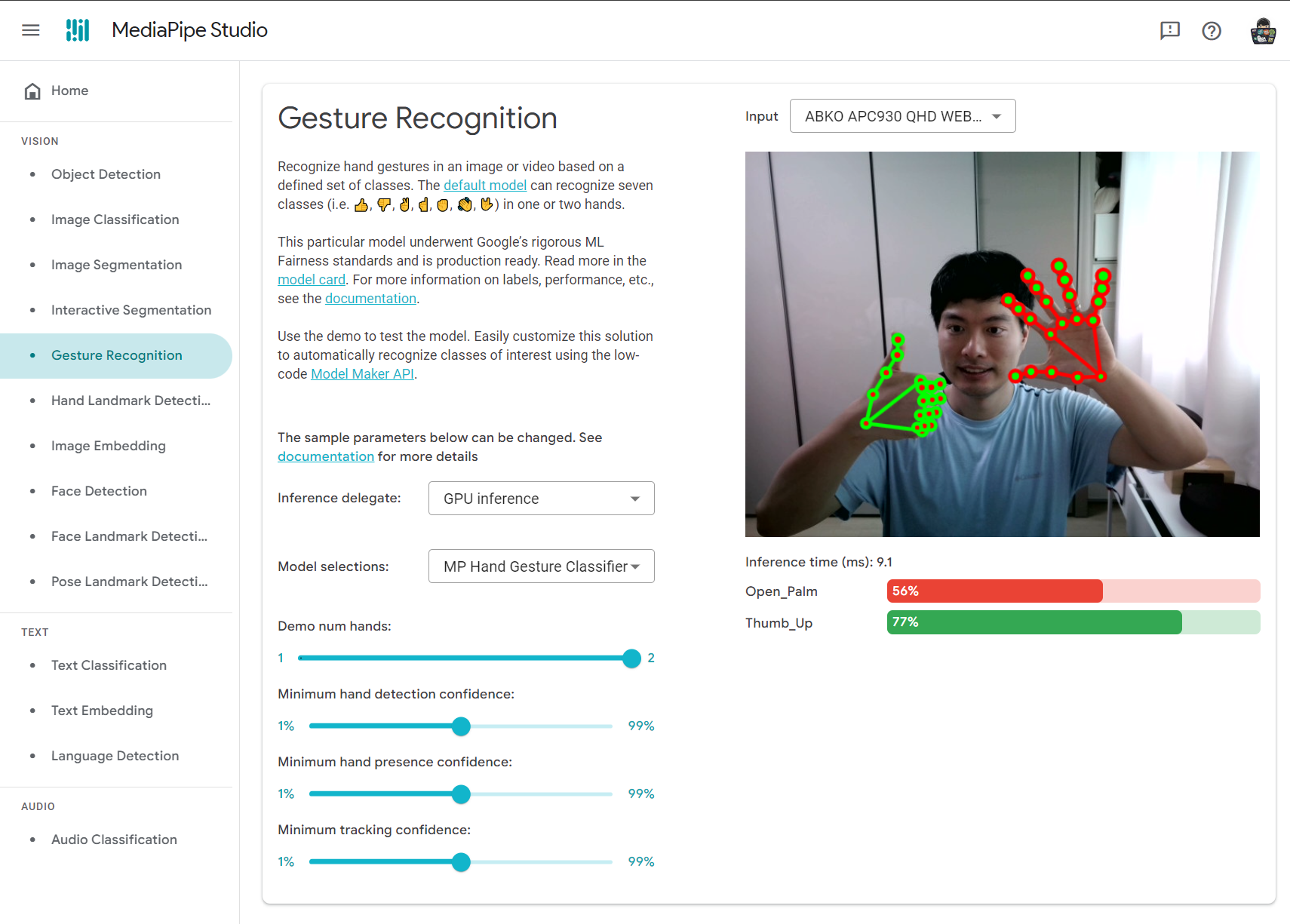Click the MediaPipe logo icon
Image resolution: width=1290 pixels, height=924 pixels.
click(78, 30)
